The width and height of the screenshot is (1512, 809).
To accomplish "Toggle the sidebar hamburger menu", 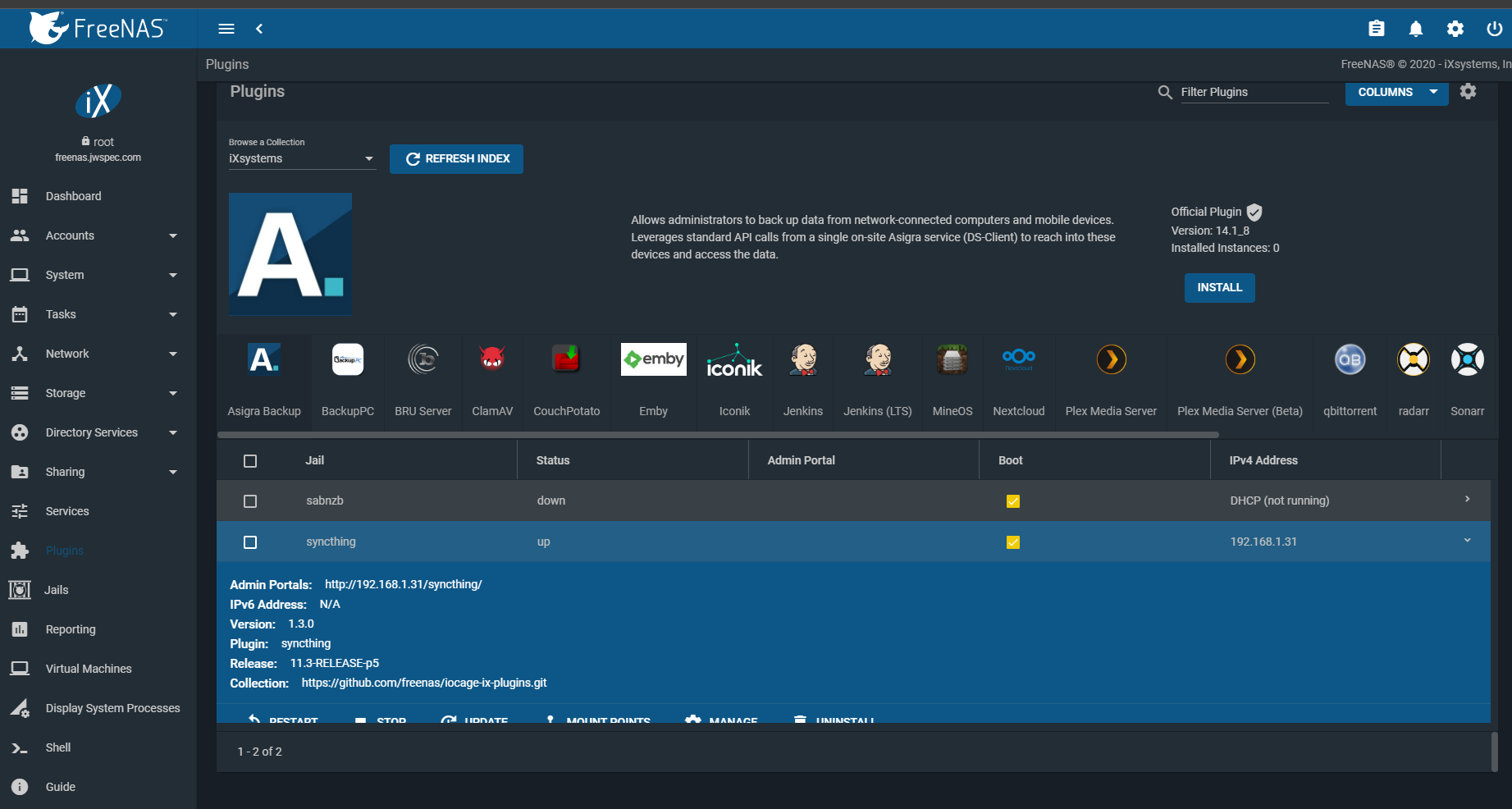I will click(226, 29).
